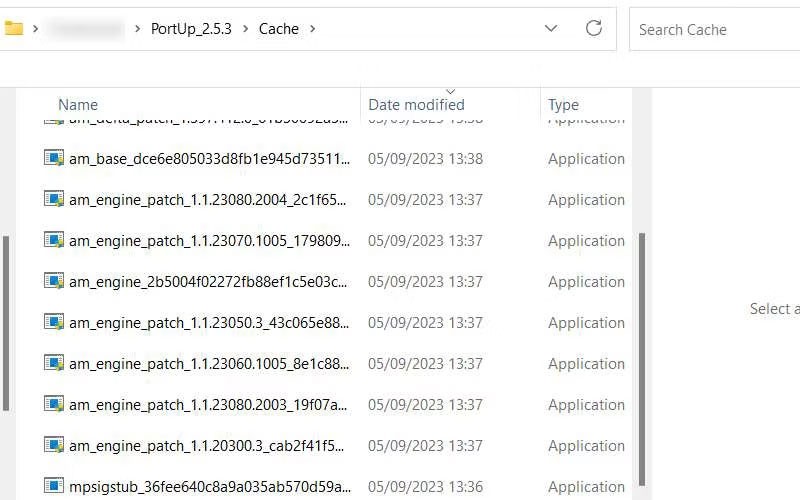The image size is (800, 500).
Task: Sort files by Type column header
Action: click(x=563, y=105)
